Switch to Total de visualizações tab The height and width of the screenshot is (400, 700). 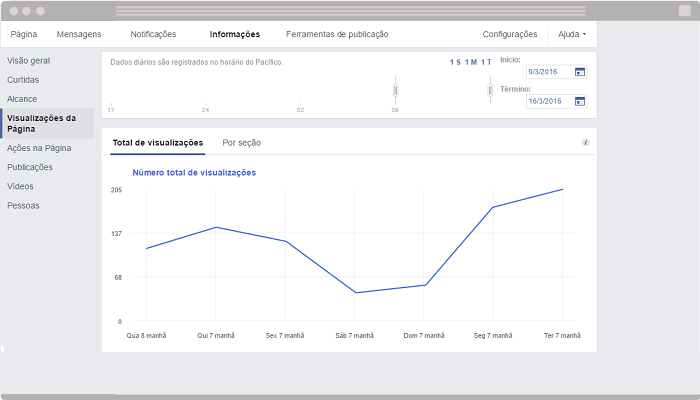pyautogui.click(x=158, y=143)
